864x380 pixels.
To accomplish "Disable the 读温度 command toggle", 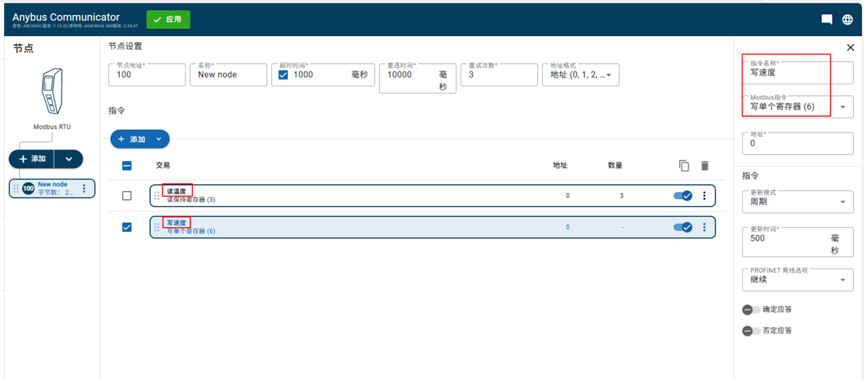I will [683, 196].
